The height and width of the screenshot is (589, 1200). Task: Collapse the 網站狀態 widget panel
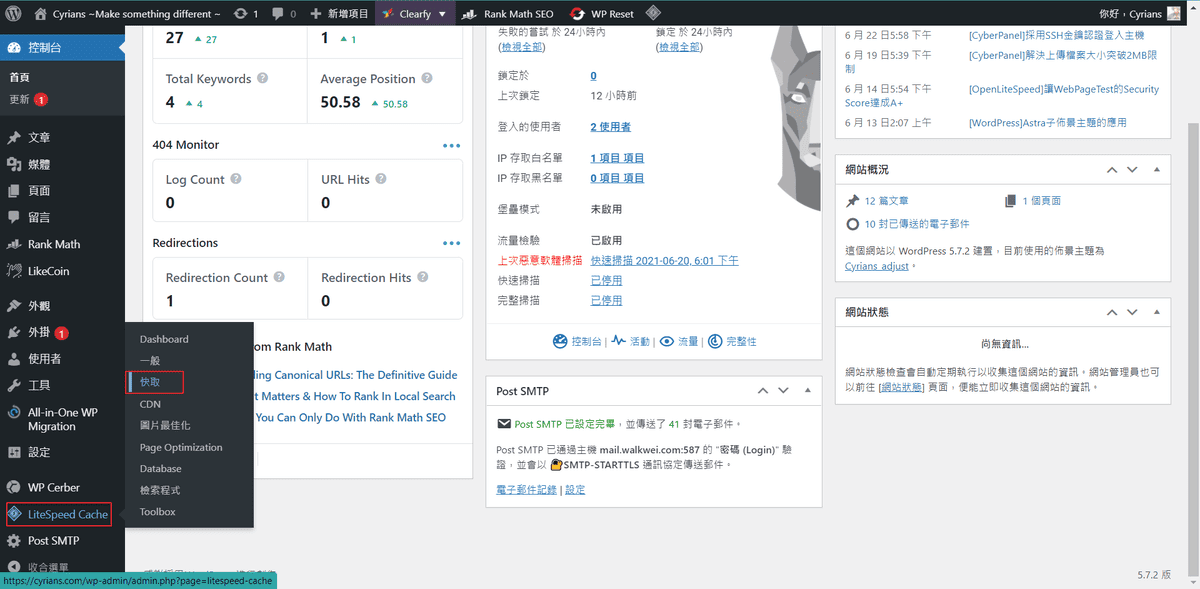(1155, 312)
